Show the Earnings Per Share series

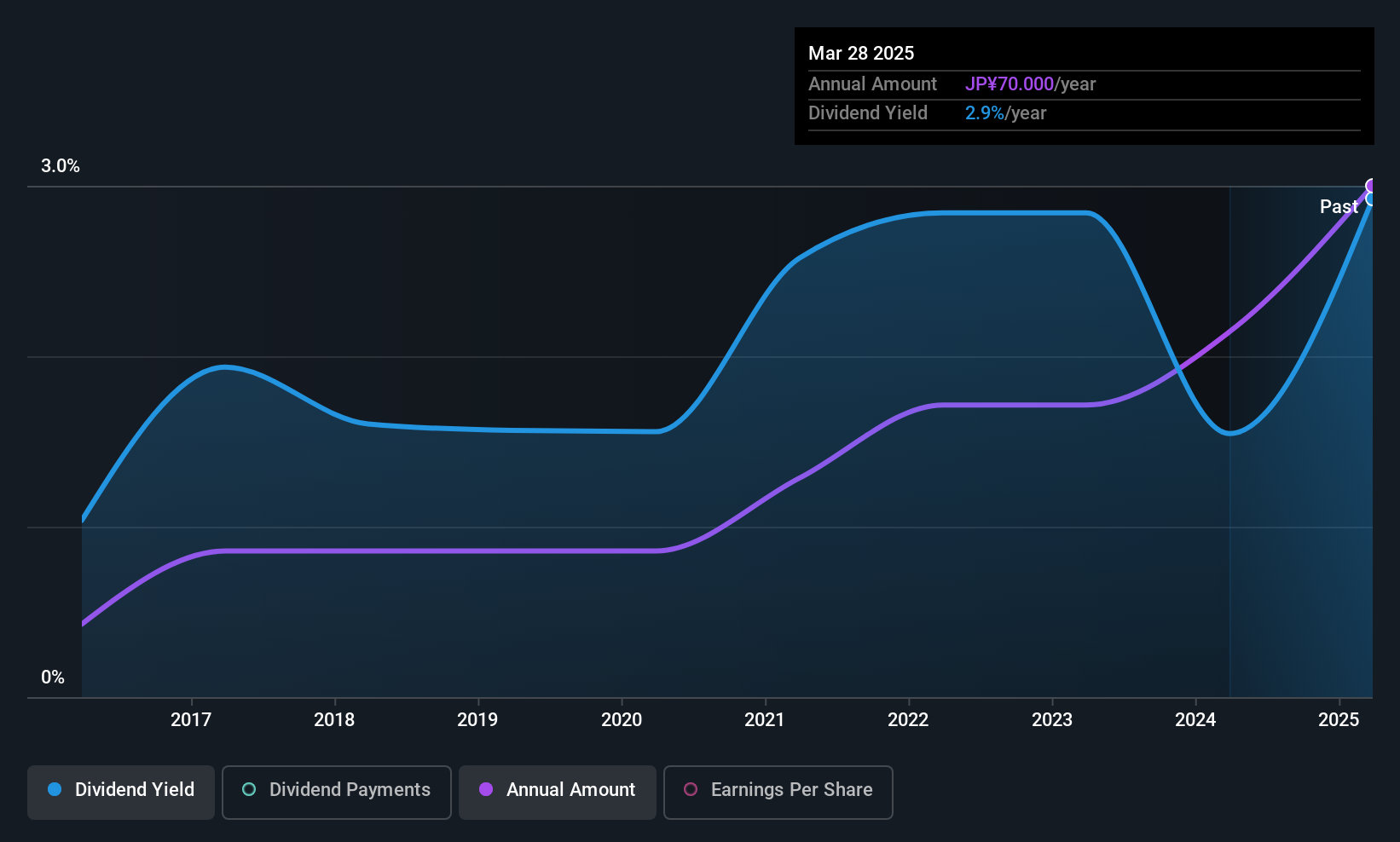tap(778, 792)
